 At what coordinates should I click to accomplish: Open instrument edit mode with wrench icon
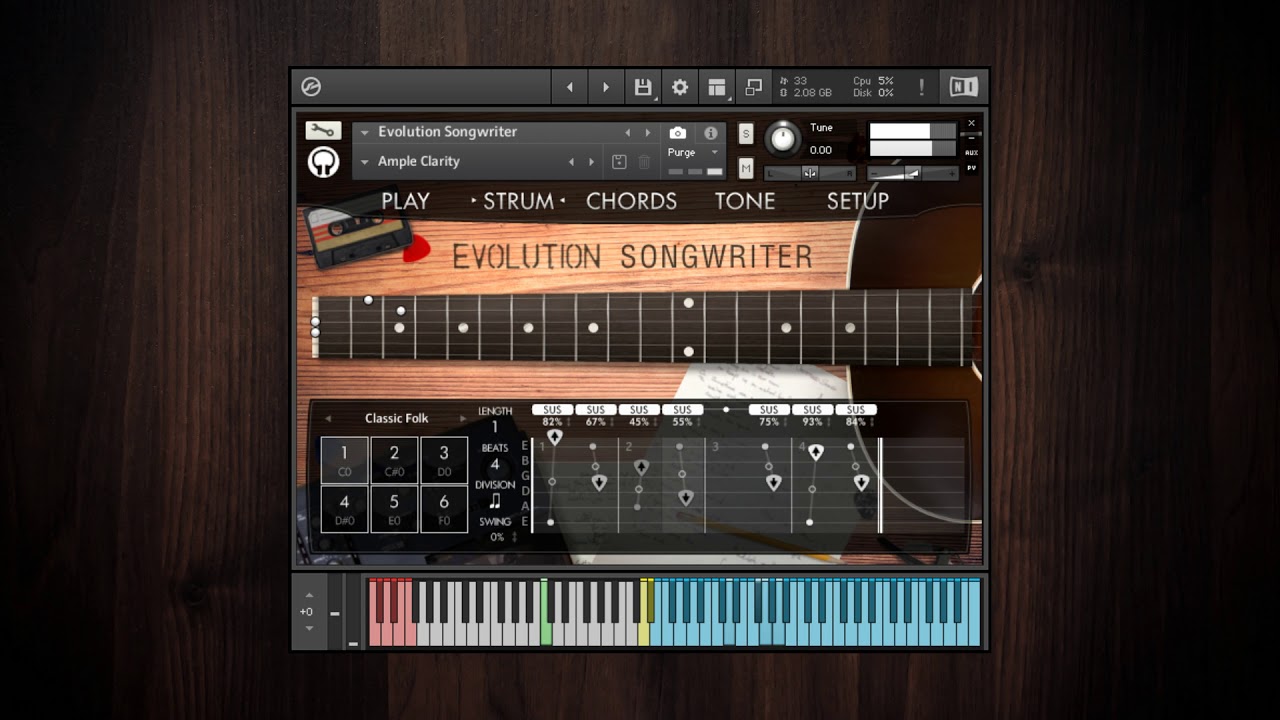pyautogui.click(x=323, y=131)
